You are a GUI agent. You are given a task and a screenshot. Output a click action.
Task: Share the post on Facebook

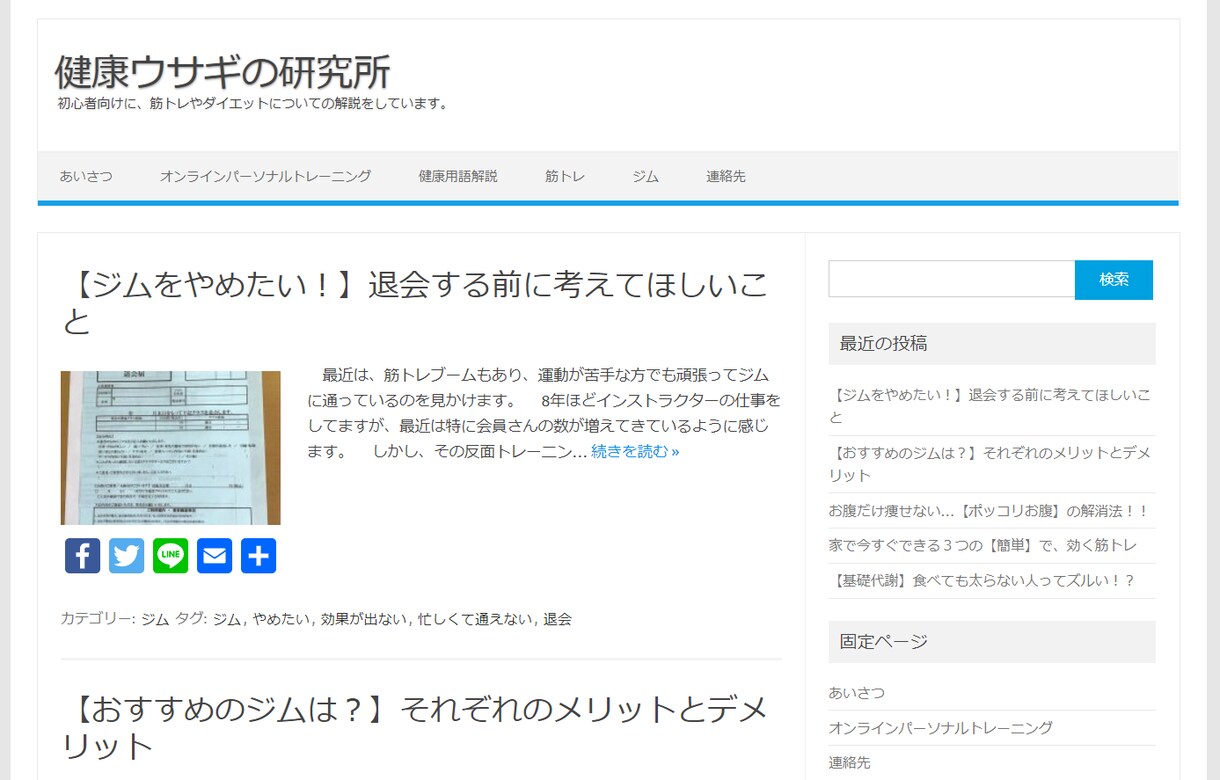tap(83, 556)
